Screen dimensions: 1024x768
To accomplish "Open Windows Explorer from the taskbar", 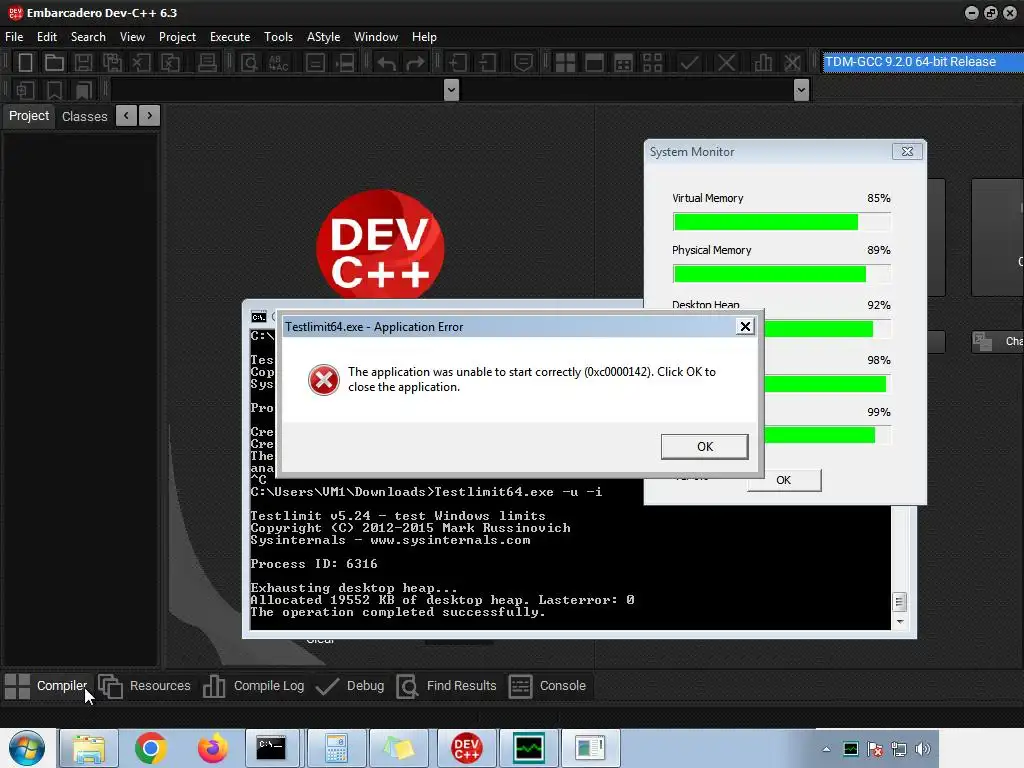I will point(89,748).
